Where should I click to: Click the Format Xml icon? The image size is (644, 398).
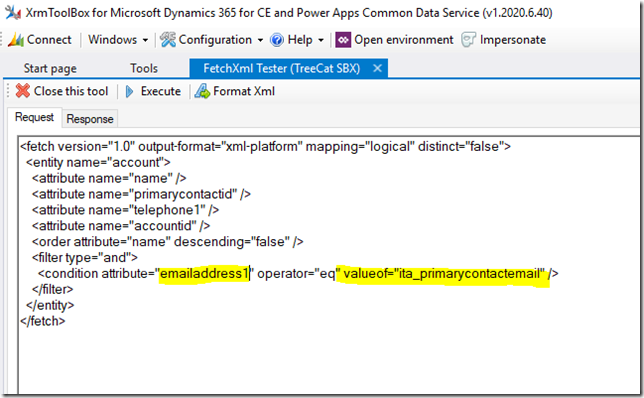(x=202, y=91)
